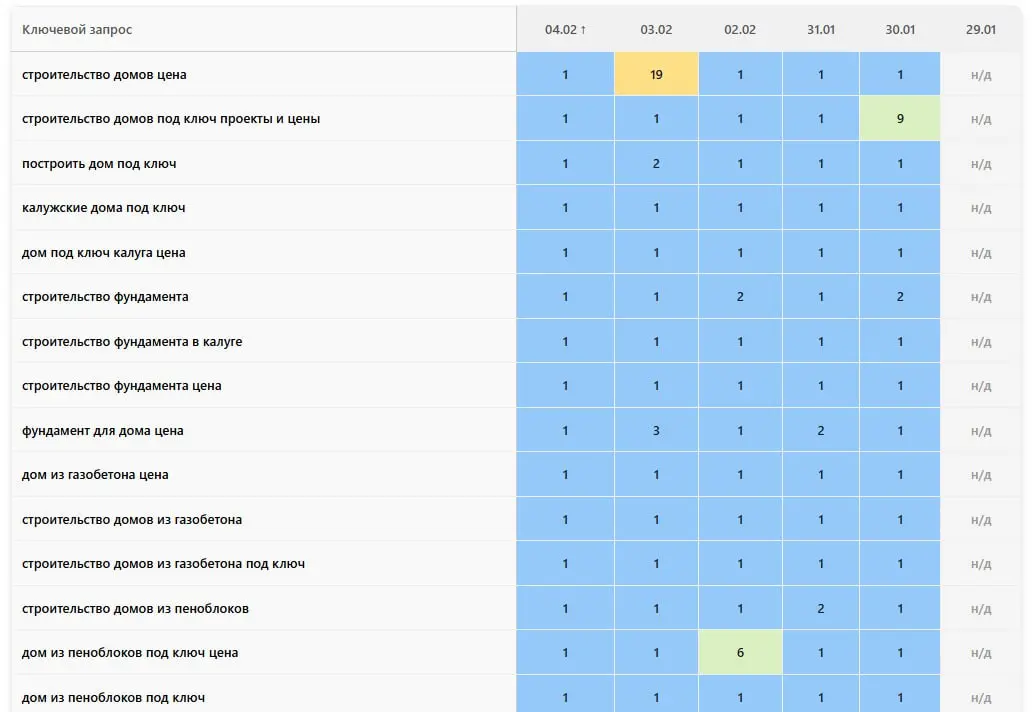Select keyword 'фундамент для дома цена'

pyautogui.click(x=102, y=430)
